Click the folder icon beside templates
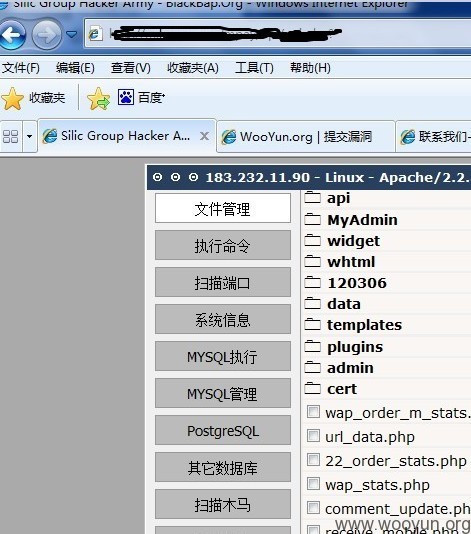The image size is (471, 534). click(312, 325)
